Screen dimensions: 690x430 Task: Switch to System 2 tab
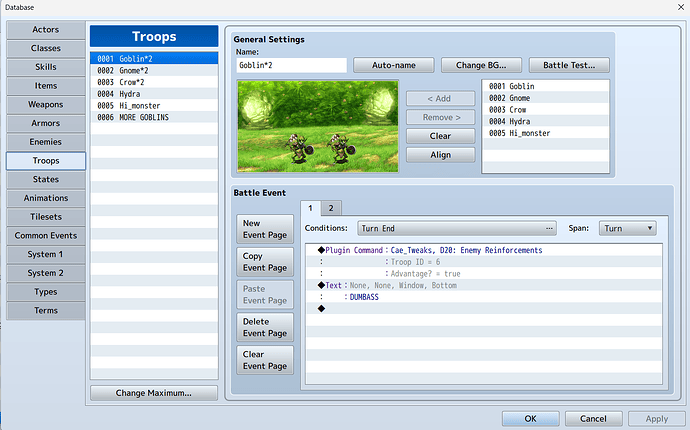pos(46,273)
